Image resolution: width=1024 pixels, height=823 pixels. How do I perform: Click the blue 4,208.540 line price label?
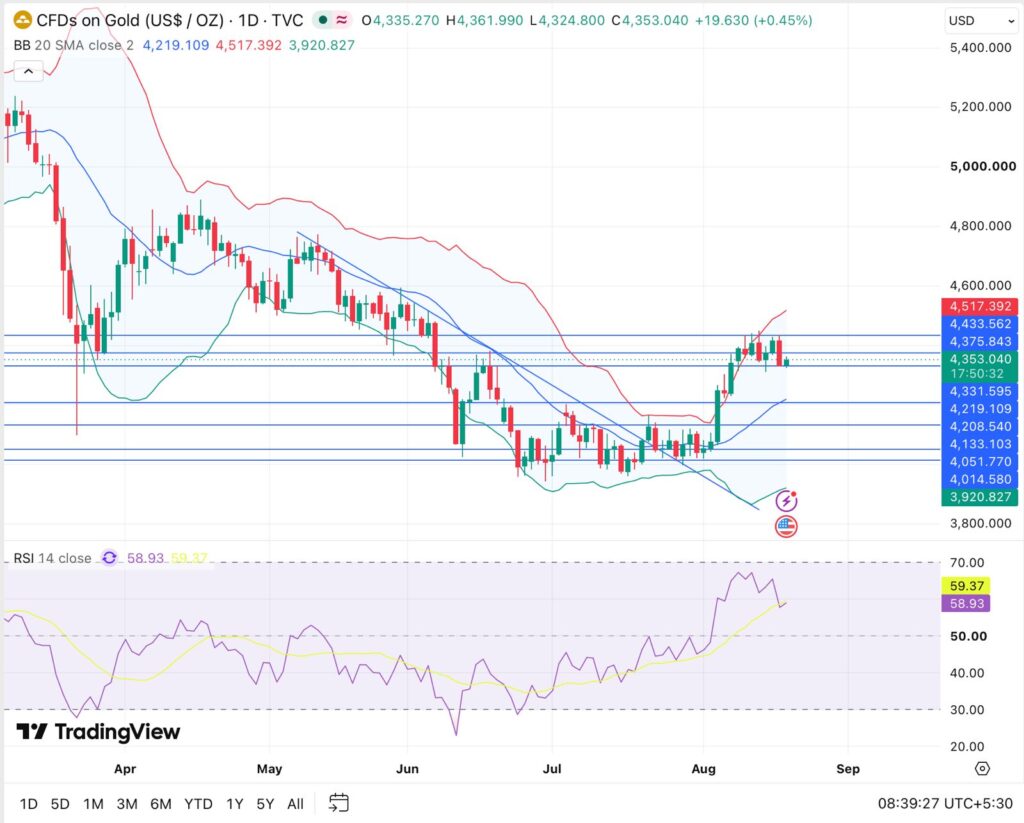[980, 427]
